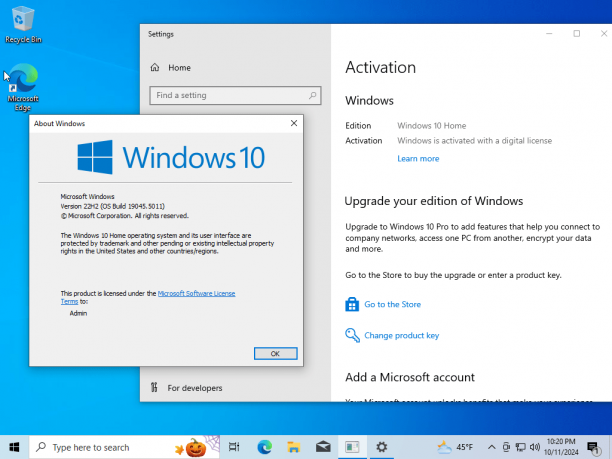
Task: Select the Microsoft Edge desktop shortcut
Action: [x=23, y=87]
